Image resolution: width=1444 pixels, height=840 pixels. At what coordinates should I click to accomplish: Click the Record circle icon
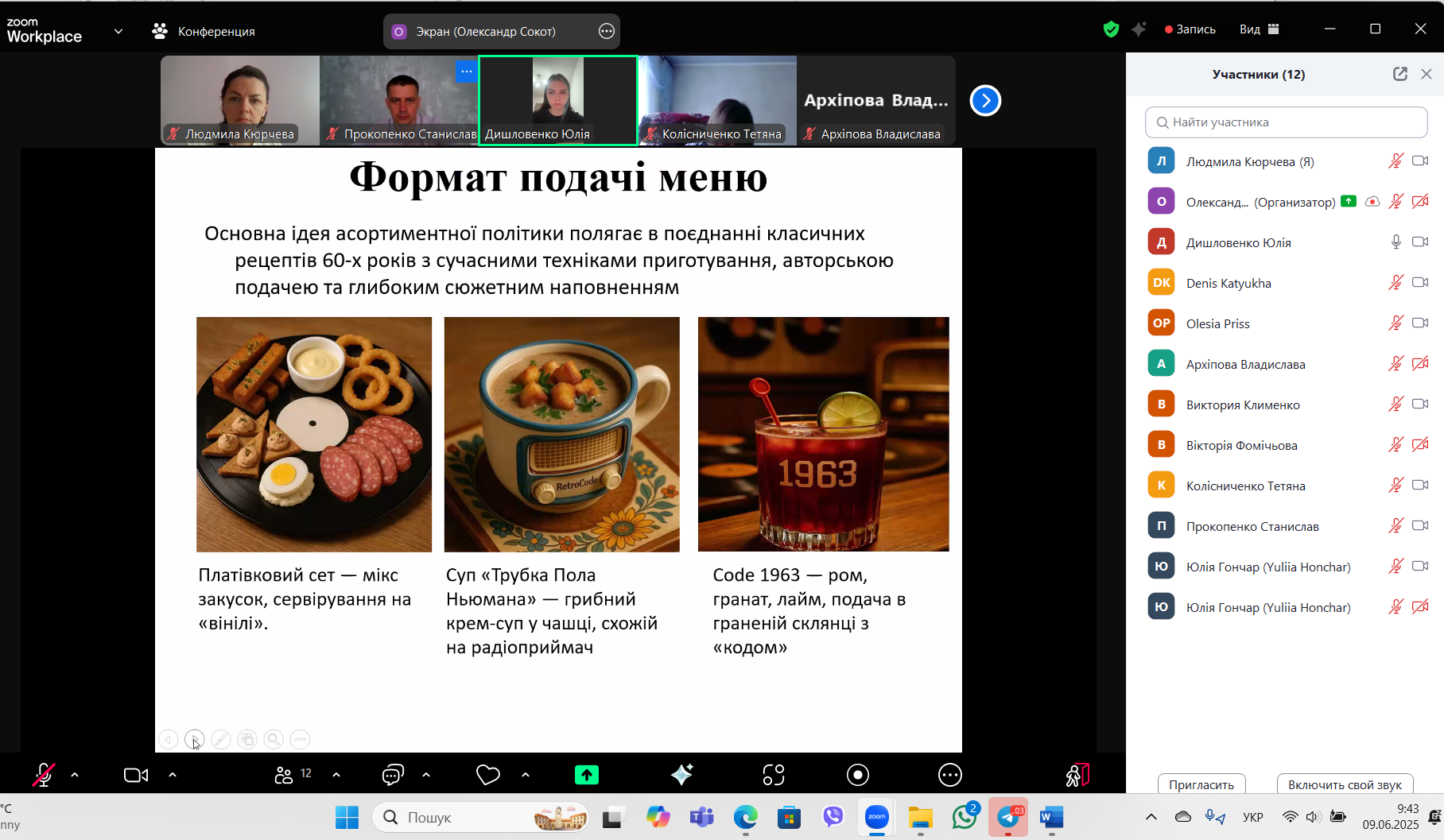click(x=857, y=775)
